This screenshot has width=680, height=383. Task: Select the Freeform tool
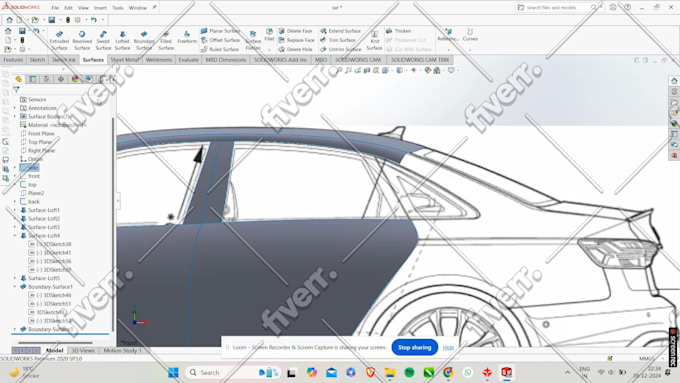187,37
